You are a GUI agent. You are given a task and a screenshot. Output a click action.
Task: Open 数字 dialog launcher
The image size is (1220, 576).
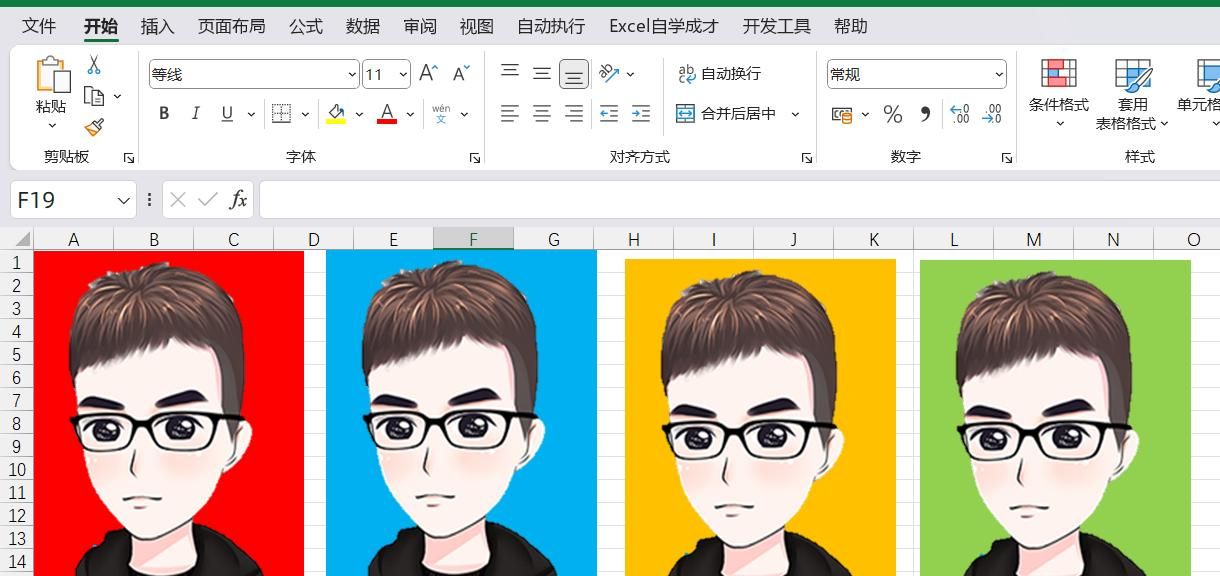tap(1007, 158)
